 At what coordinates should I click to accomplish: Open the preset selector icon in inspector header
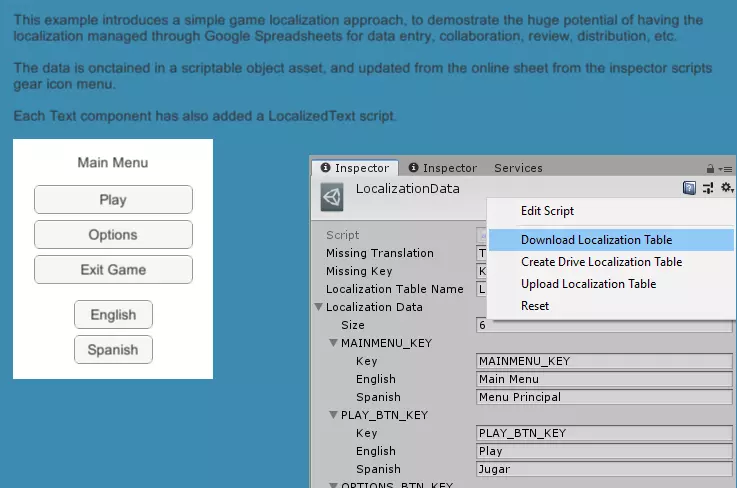(x=708, y=188)
